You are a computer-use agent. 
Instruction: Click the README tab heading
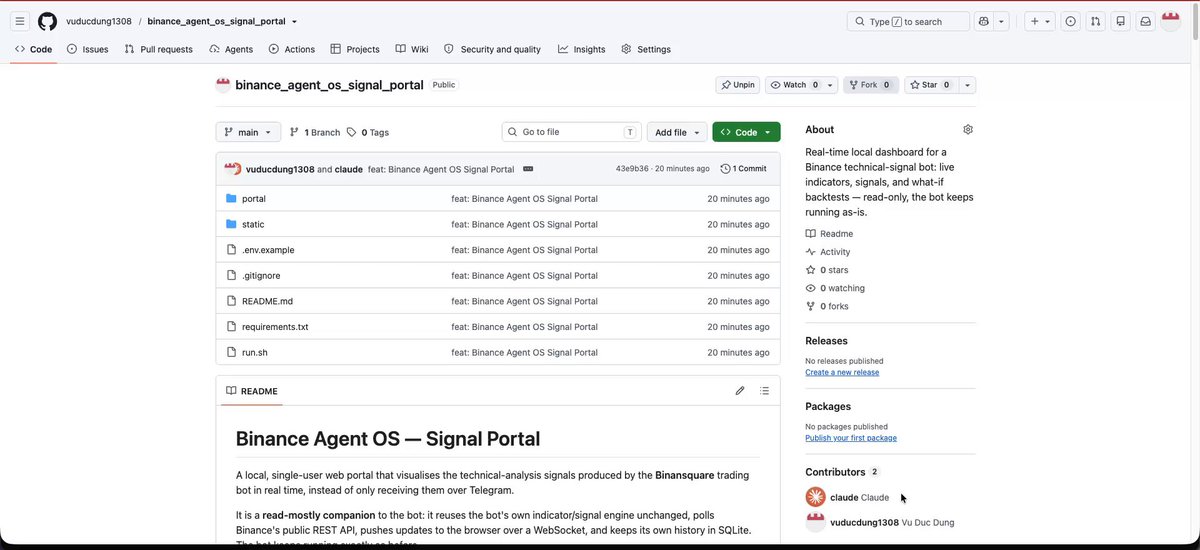click(x=252, y=391)
